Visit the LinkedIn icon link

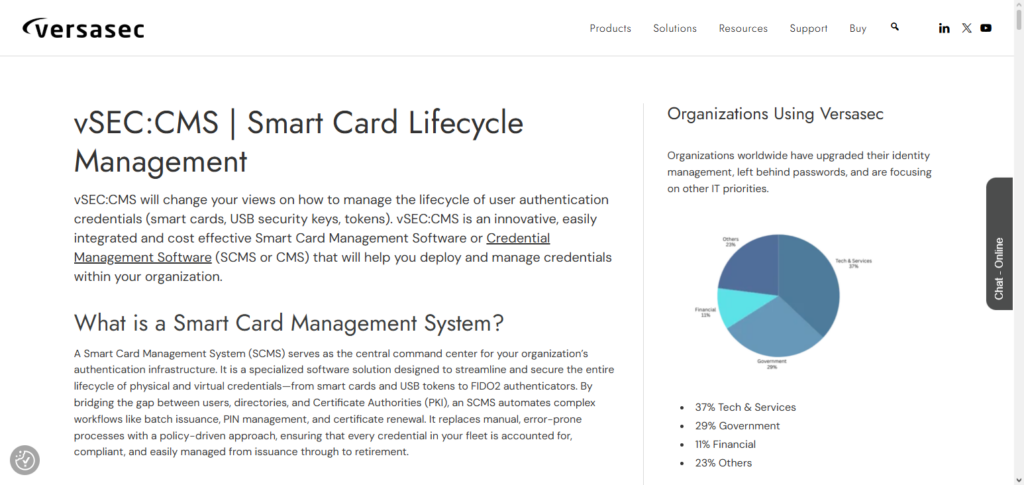coord(944,28)
